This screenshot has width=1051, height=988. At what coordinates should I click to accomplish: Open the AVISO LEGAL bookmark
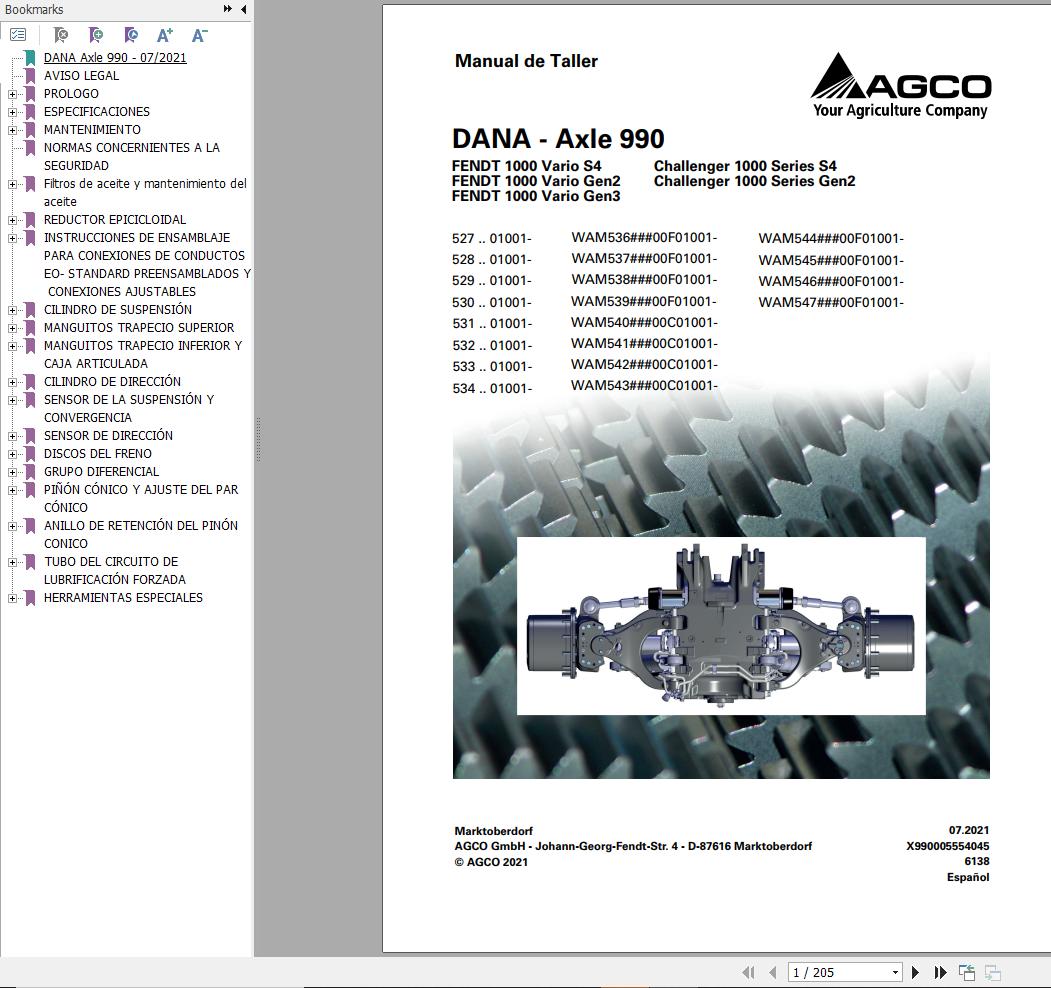pyautogui.click(x=82, y=75)
